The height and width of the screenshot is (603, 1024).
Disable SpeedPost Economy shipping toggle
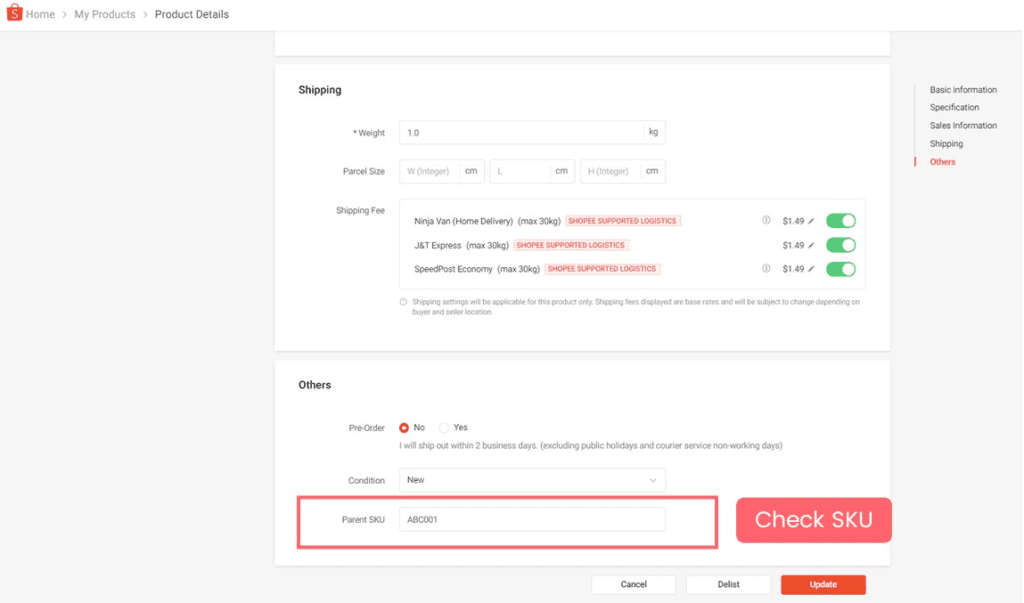(x=840, y=269)
